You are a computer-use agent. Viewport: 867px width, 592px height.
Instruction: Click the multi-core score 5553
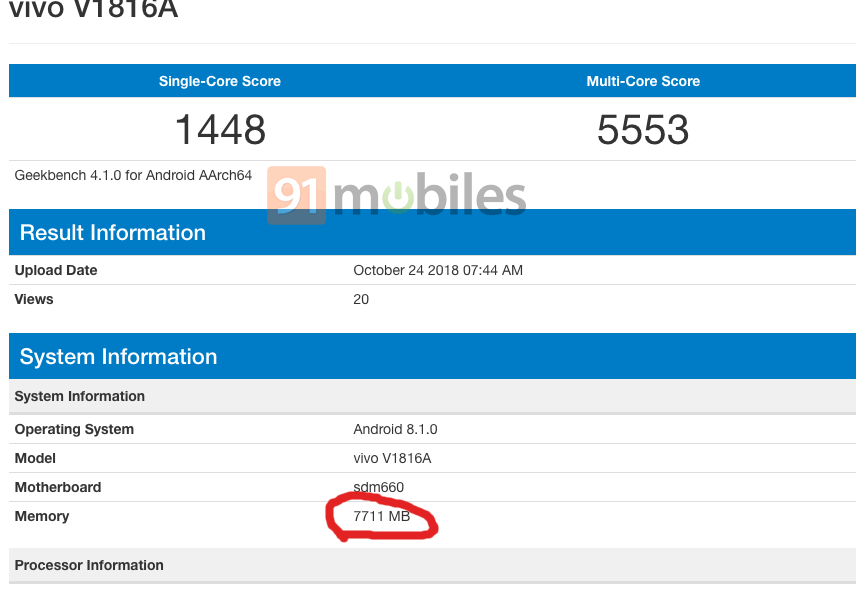643,130
